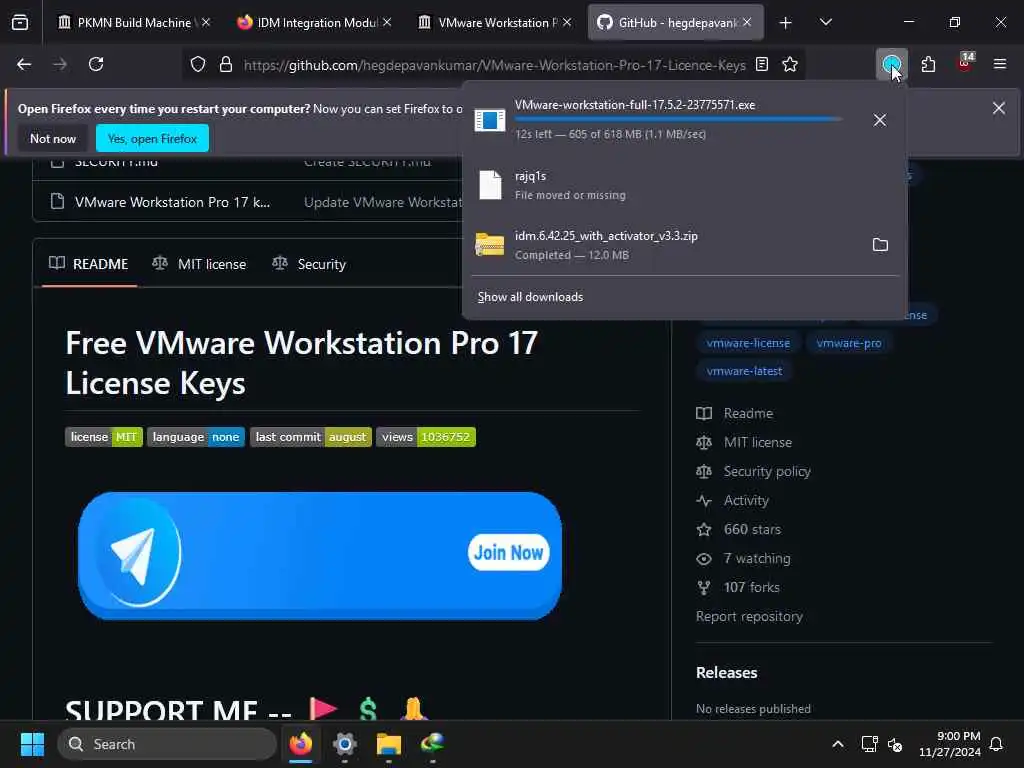Open the vmware-license topic tag
The image size is (1024, 768).
coord(748,343)
